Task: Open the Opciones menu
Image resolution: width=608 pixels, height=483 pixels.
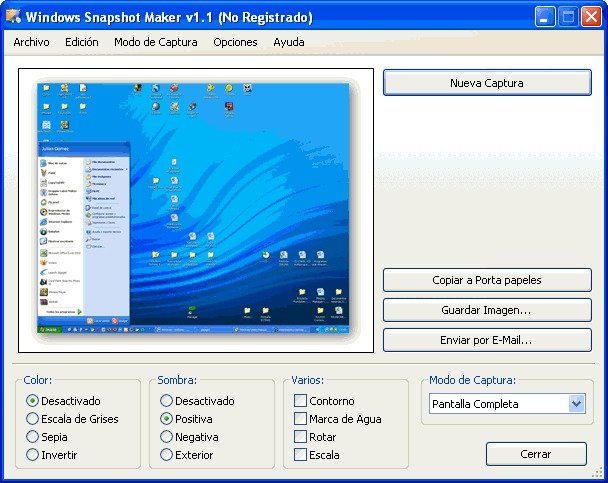Action: pyautogui.click(x=235, y=42)
